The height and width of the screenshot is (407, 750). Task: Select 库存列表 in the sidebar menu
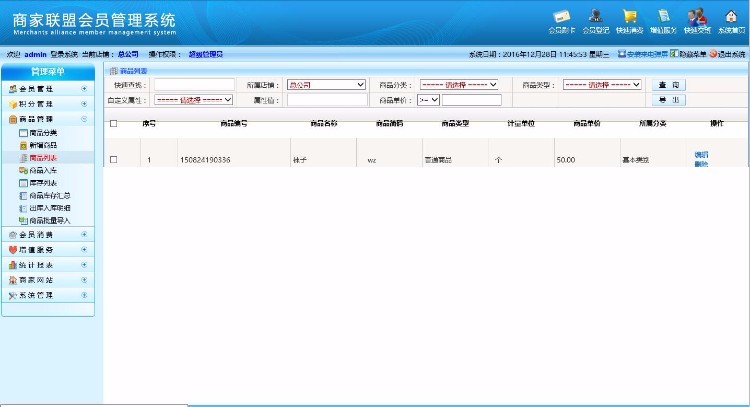point(43,183)
